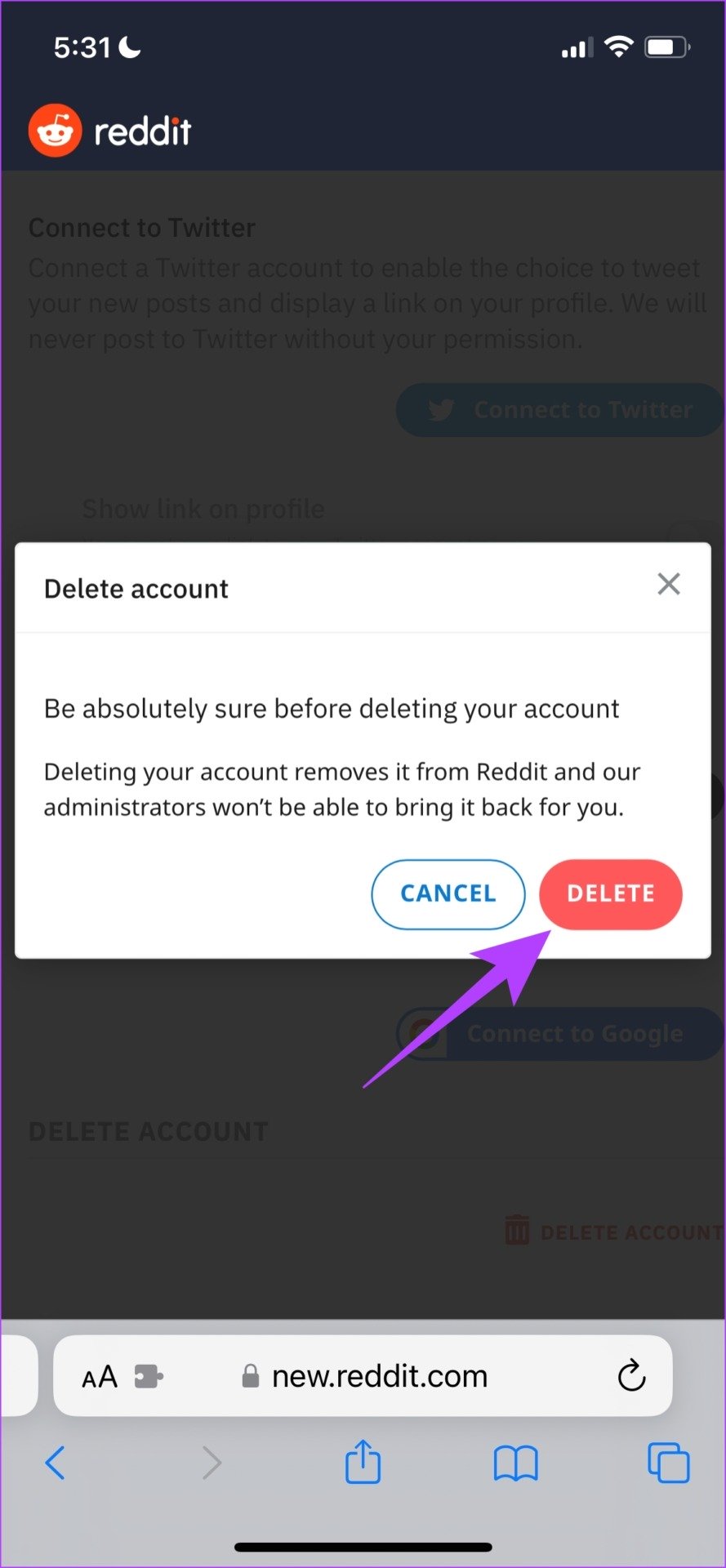Reload the page using the refresh icon
Image resolution: width=726 pixels, height=1568 pixels.
coord(631,1376)
